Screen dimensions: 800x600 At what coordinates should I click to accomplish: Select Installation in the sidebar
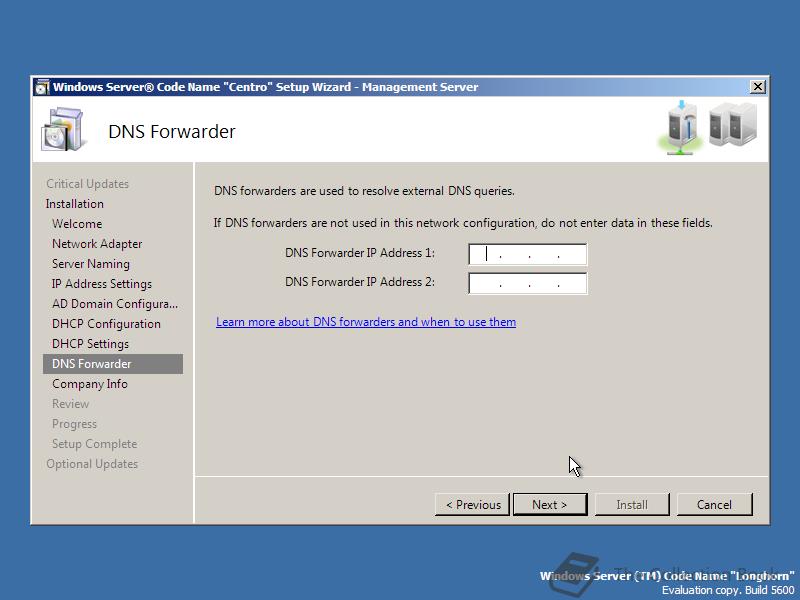click(74, 204)
